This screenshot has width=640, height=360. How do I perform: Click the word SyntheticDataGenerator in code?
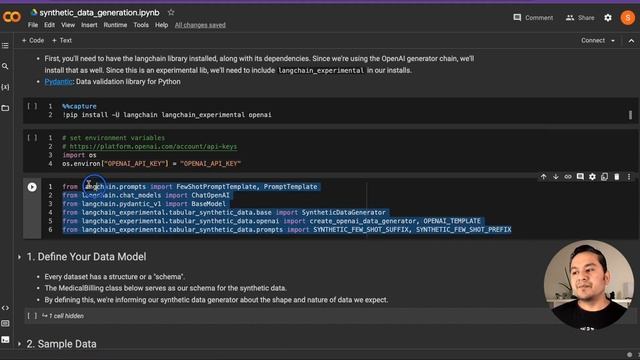(x=344, y=212)
